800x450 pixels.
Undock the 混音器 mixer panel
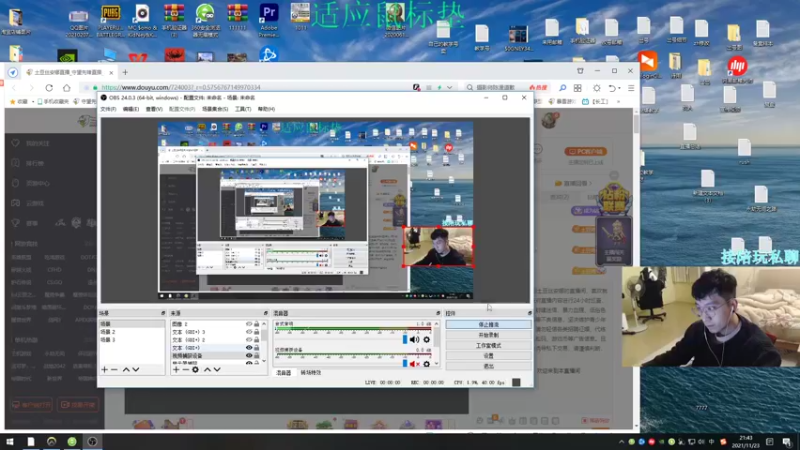pyautogui.click(x=438, y=313)
